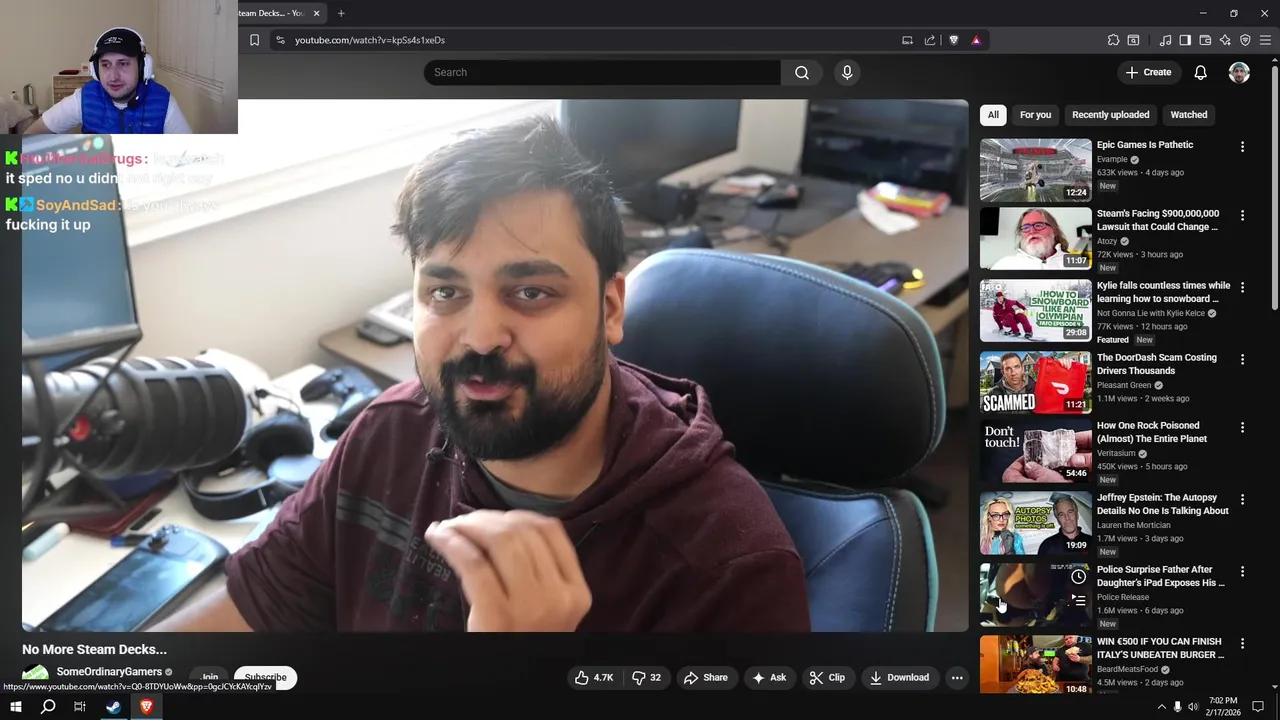Open options for WIN €500 burger video
This screenshot has width=1280, height=720.
1242,643
